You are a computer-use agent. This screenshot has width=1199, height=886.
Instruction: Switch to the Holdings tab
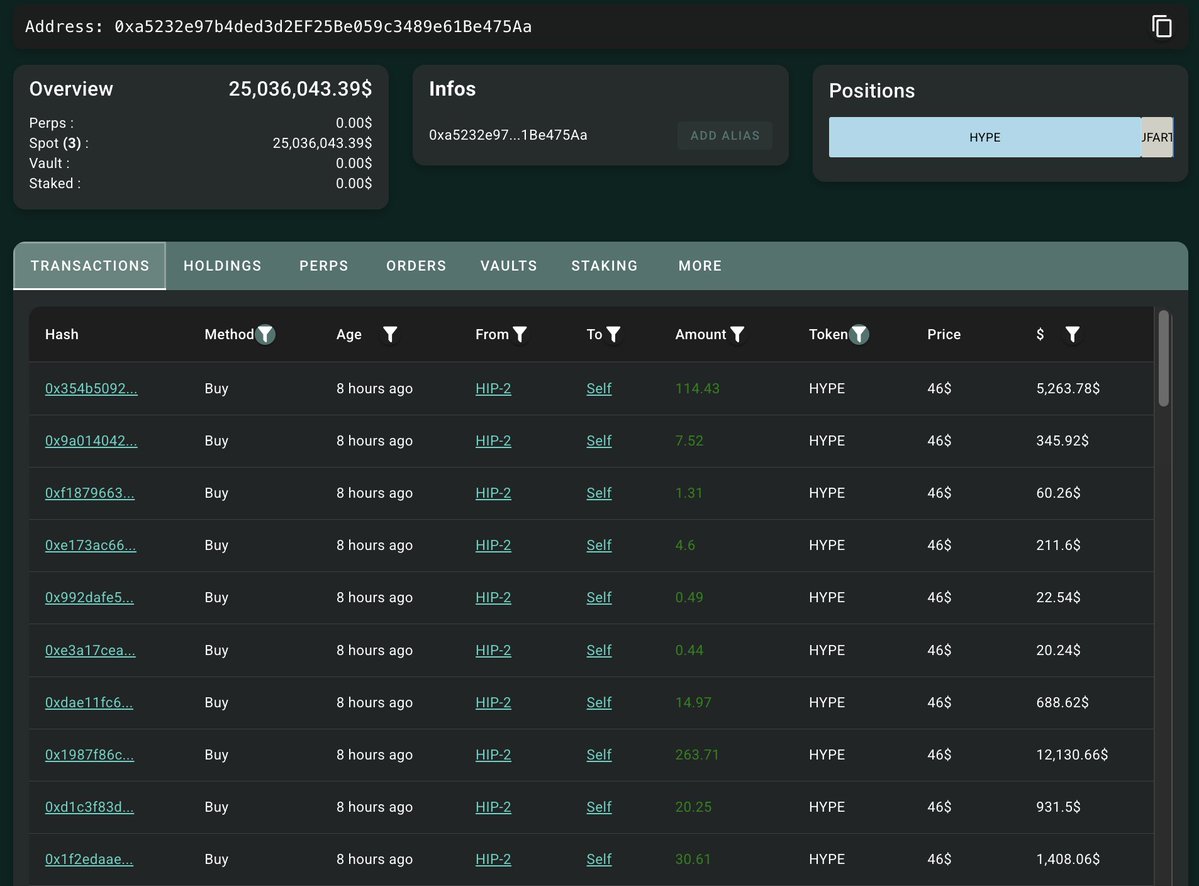pyautogui.click(x=223, y=266)
